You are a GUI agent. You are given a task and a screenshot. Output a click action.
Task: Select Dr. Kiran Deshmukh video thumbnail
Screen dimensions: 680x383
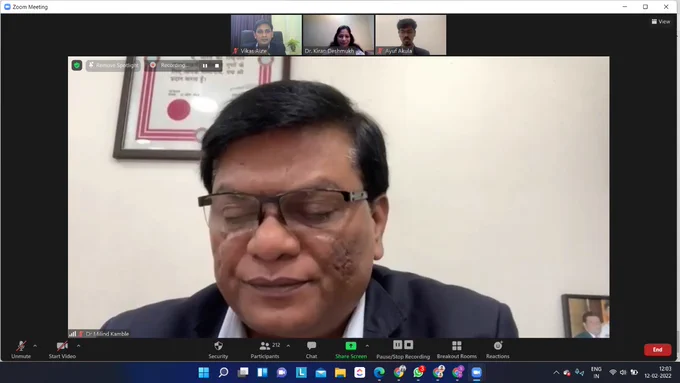[x=338, y=35]
